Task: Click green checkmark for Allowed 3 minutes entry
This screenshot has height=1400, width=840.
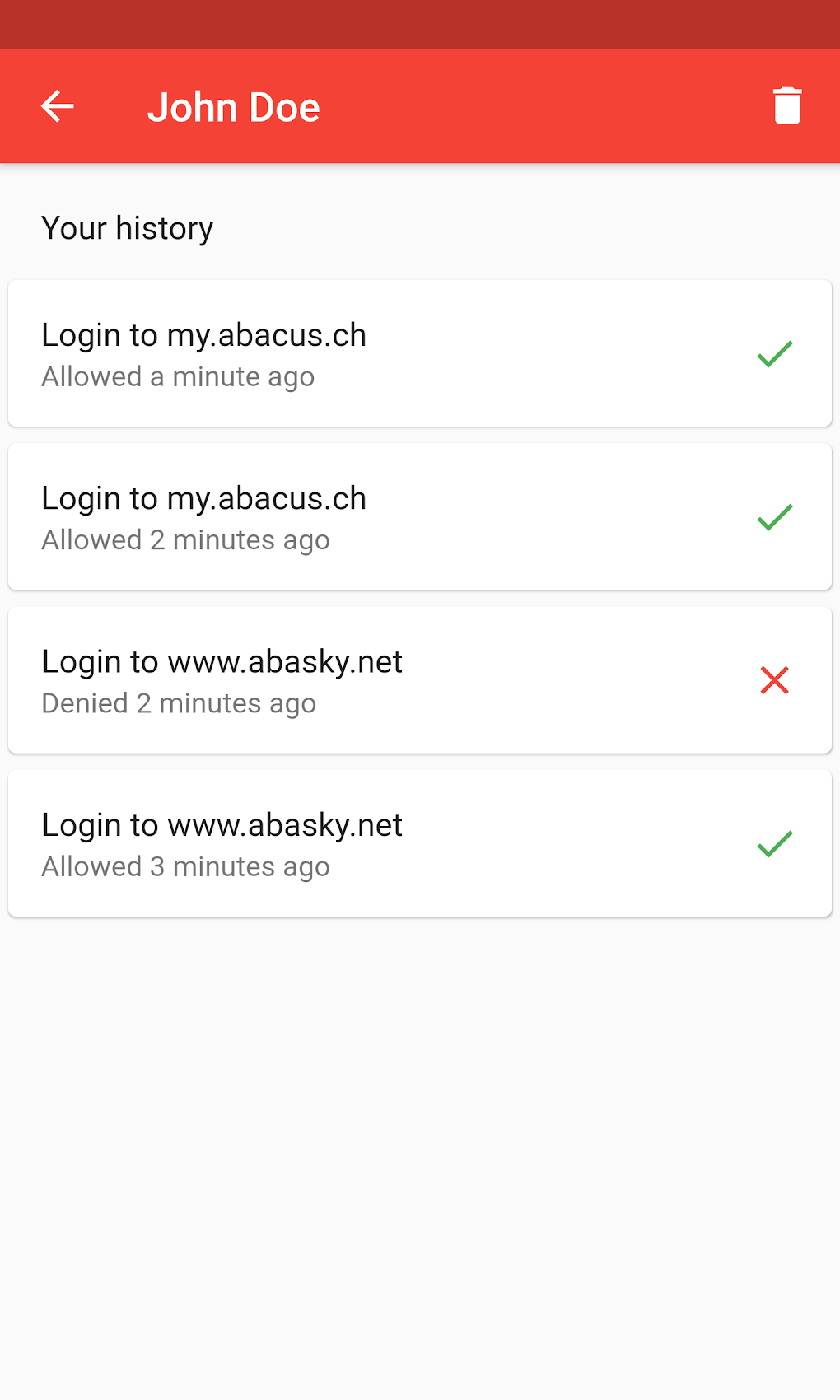Action: pos(774,843)
